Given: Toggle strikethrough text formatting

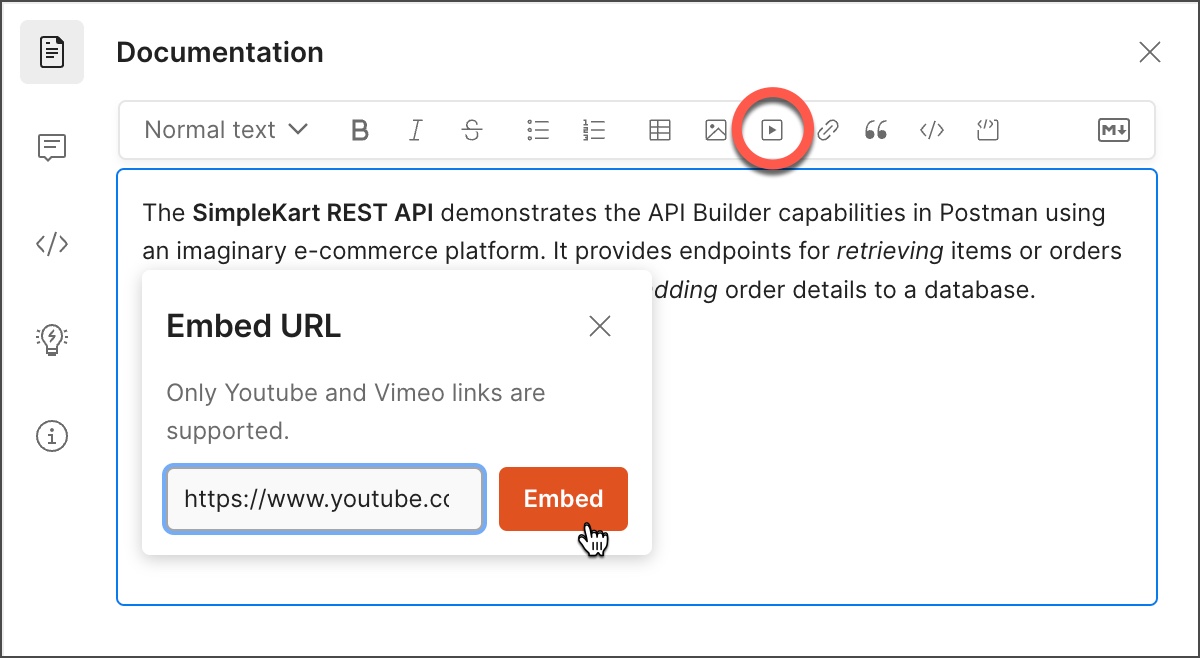Looking at the screenshot, I should coord(472,130).
